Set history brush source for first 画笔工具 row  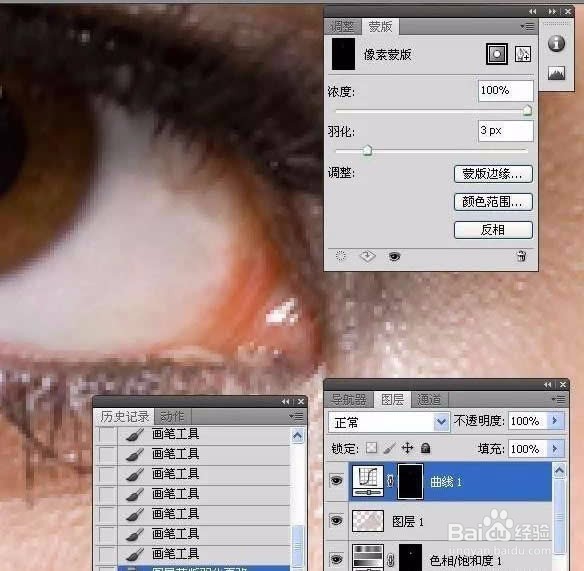(x=107, y=434)
